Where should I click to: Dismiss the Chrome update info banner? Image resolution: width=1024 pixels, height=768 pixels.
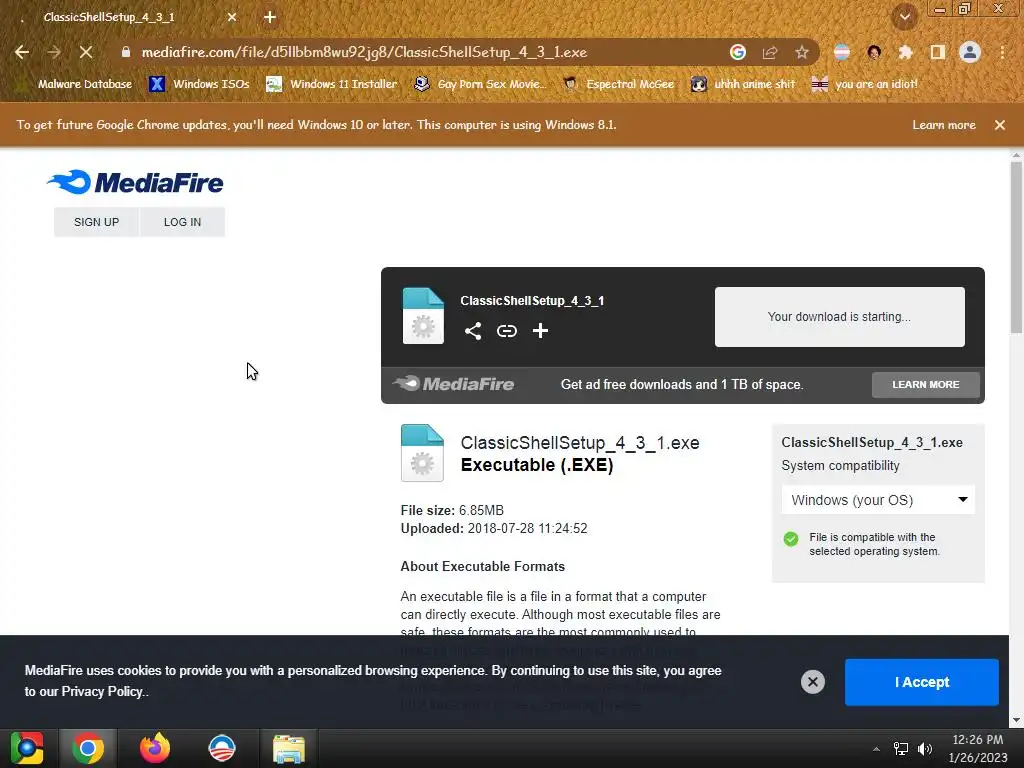1000,125
